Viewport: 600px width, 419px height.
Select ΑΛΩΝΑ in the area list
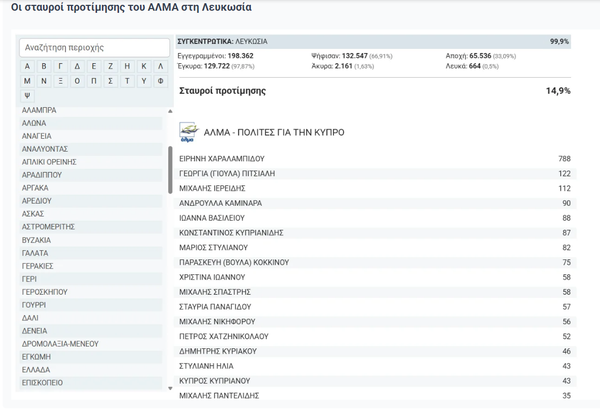tap(91, 123)
